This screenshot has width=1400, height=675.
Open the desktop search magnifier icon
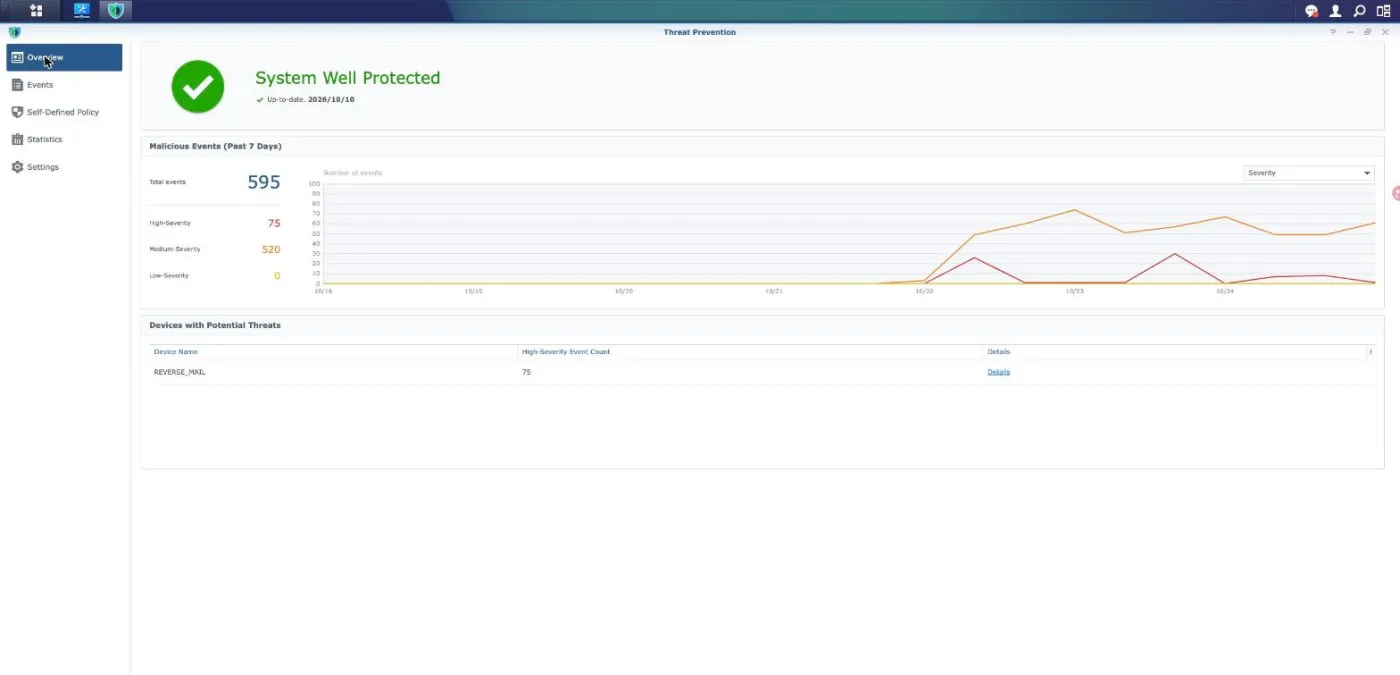pyautogui.click(x=1359, y=11)
